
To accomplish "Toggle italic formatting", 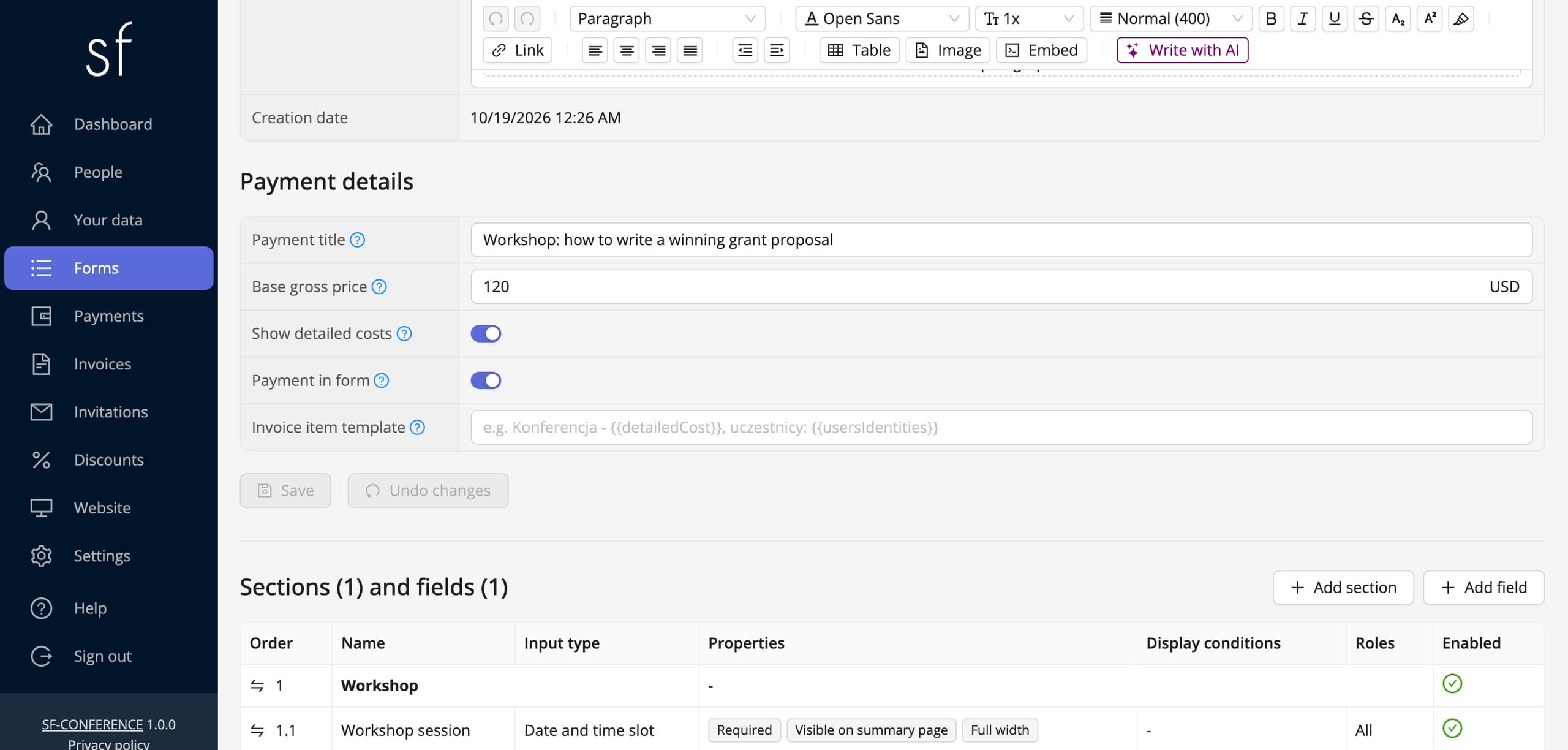I will coord(1303,18).
